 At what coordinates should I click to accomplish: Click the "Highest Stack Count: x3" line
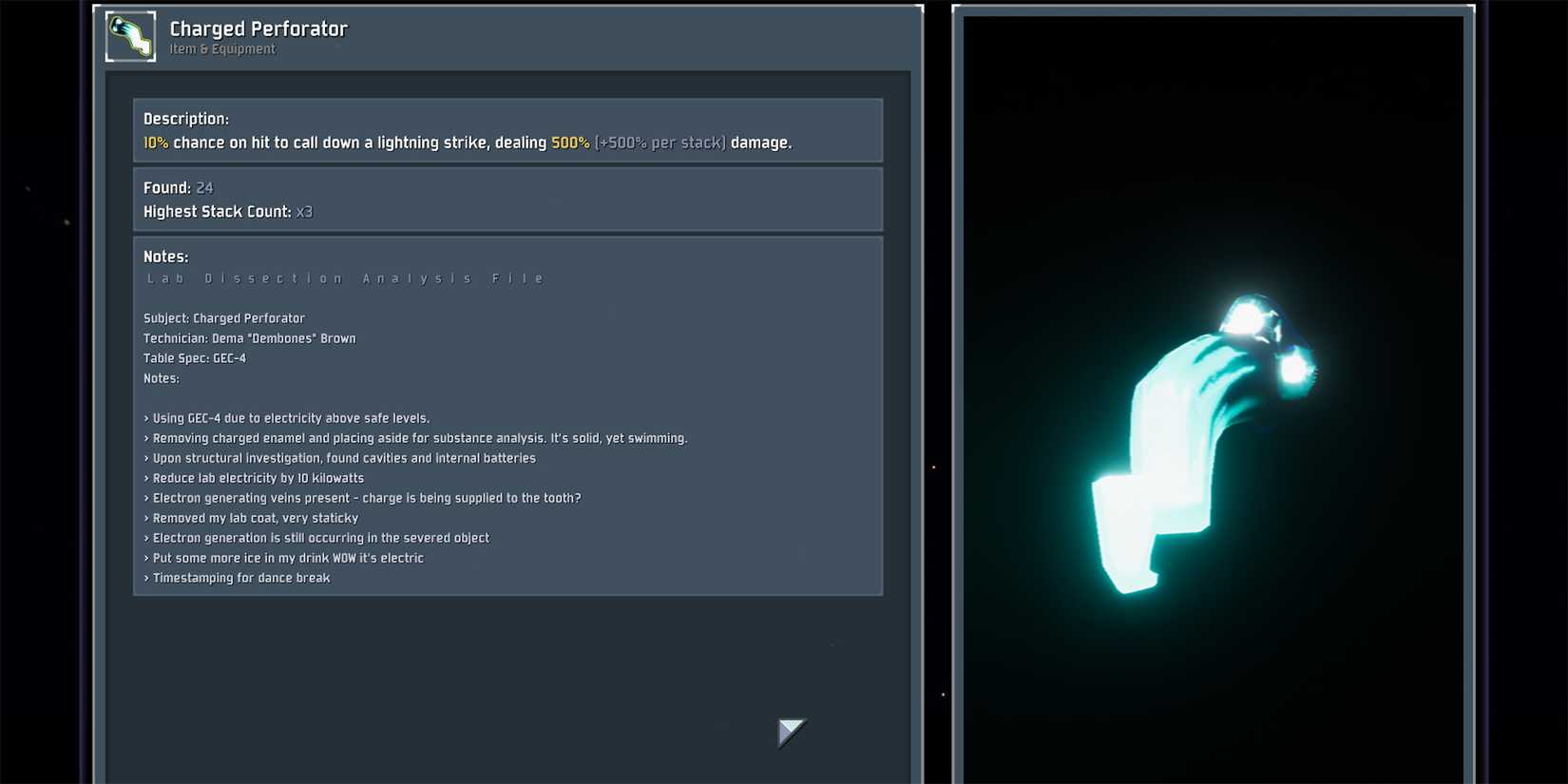click(x=228, y=212)
